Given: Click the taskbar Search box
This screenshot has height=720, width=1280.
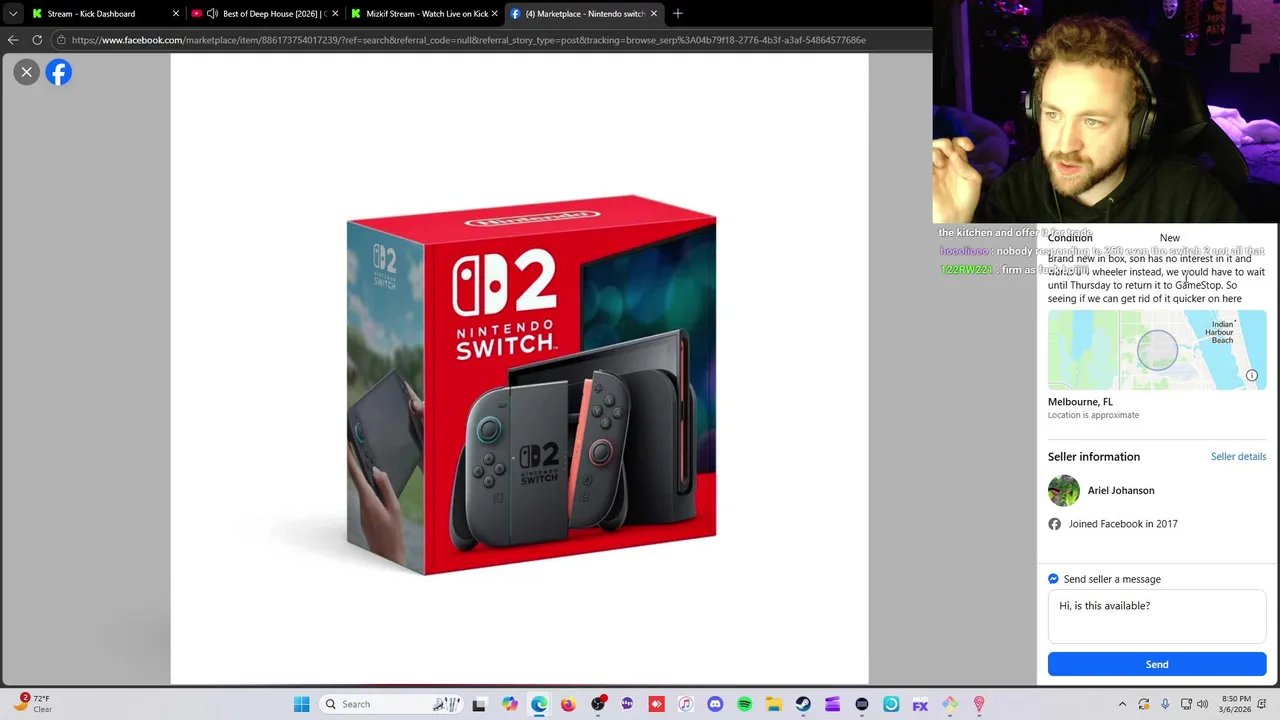Looking at the screenshot, I should point(390,704).
